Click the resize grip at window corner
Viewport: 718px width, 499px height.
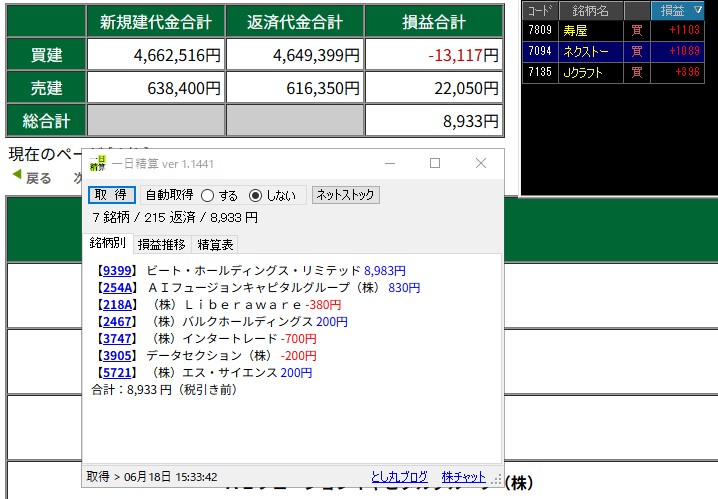(496, 480)
